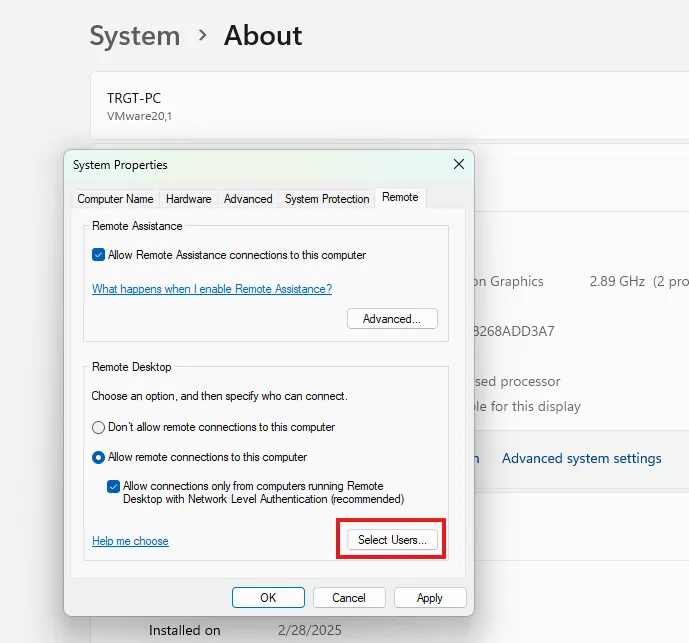This screenshot has width=689, height=643.
Task: Close the System Properties dialog
Action: [x=458, y=164]
